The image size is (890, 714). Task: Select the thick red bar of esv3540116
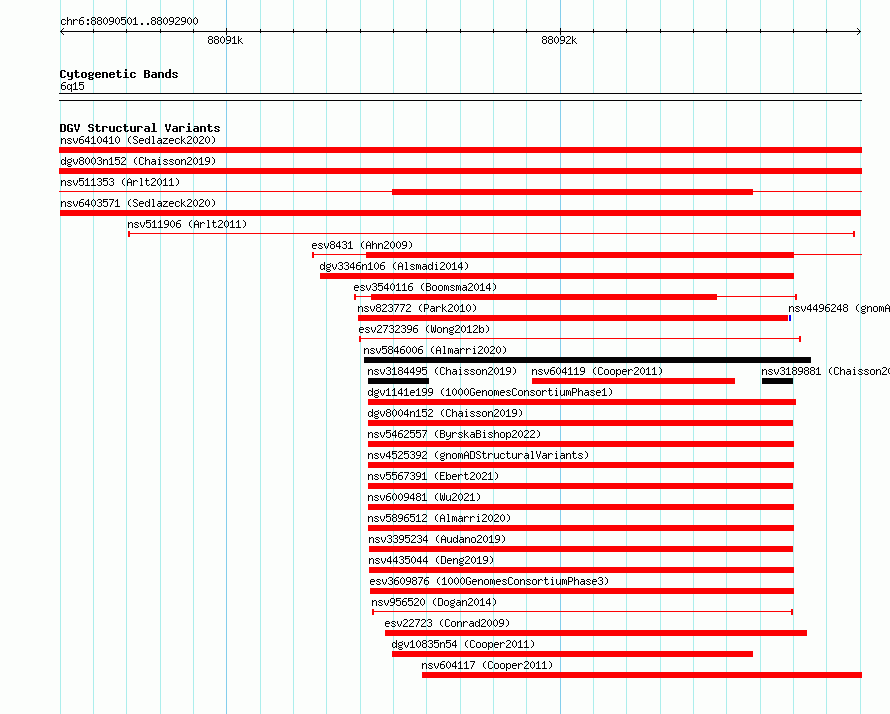click(544, 297)
